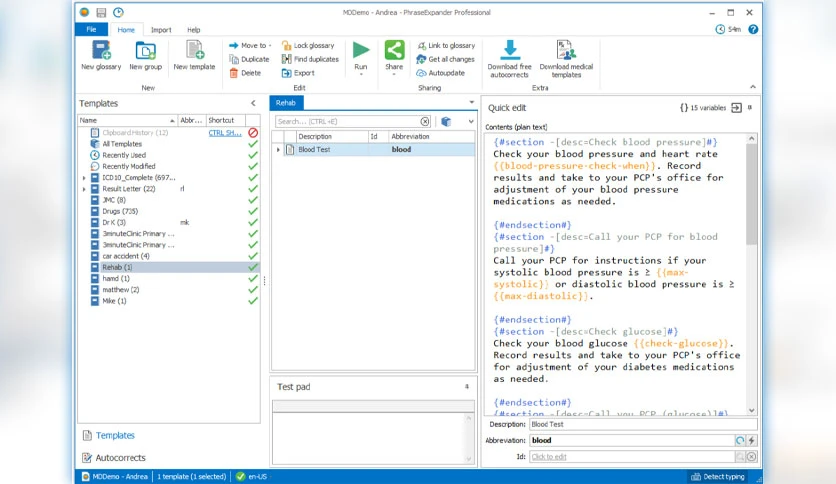Pin the Quick edit panel
The width and height of the screenshot is (836, 484).
(750, 108)
